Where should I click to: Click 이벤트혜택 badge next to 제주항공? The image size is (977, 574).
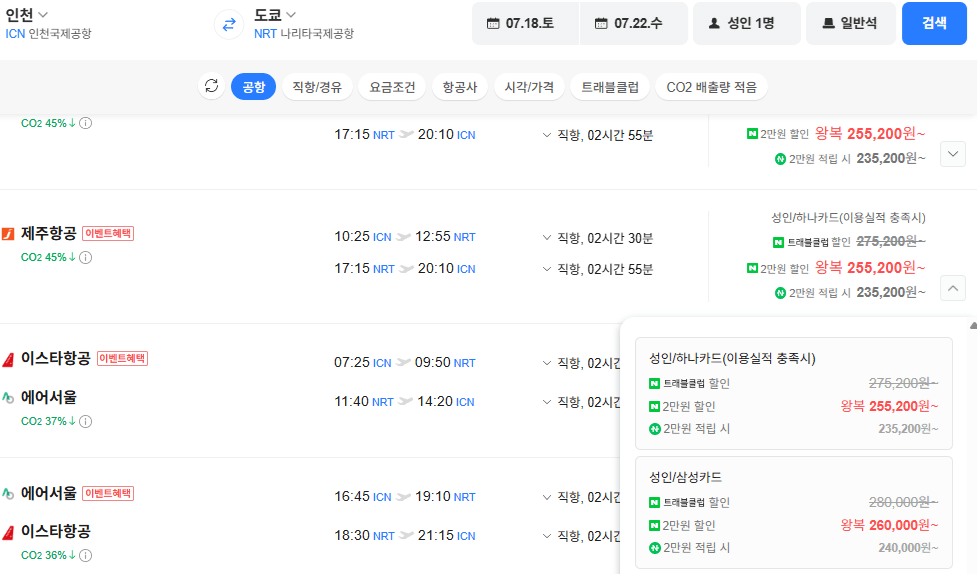point(108,233)
